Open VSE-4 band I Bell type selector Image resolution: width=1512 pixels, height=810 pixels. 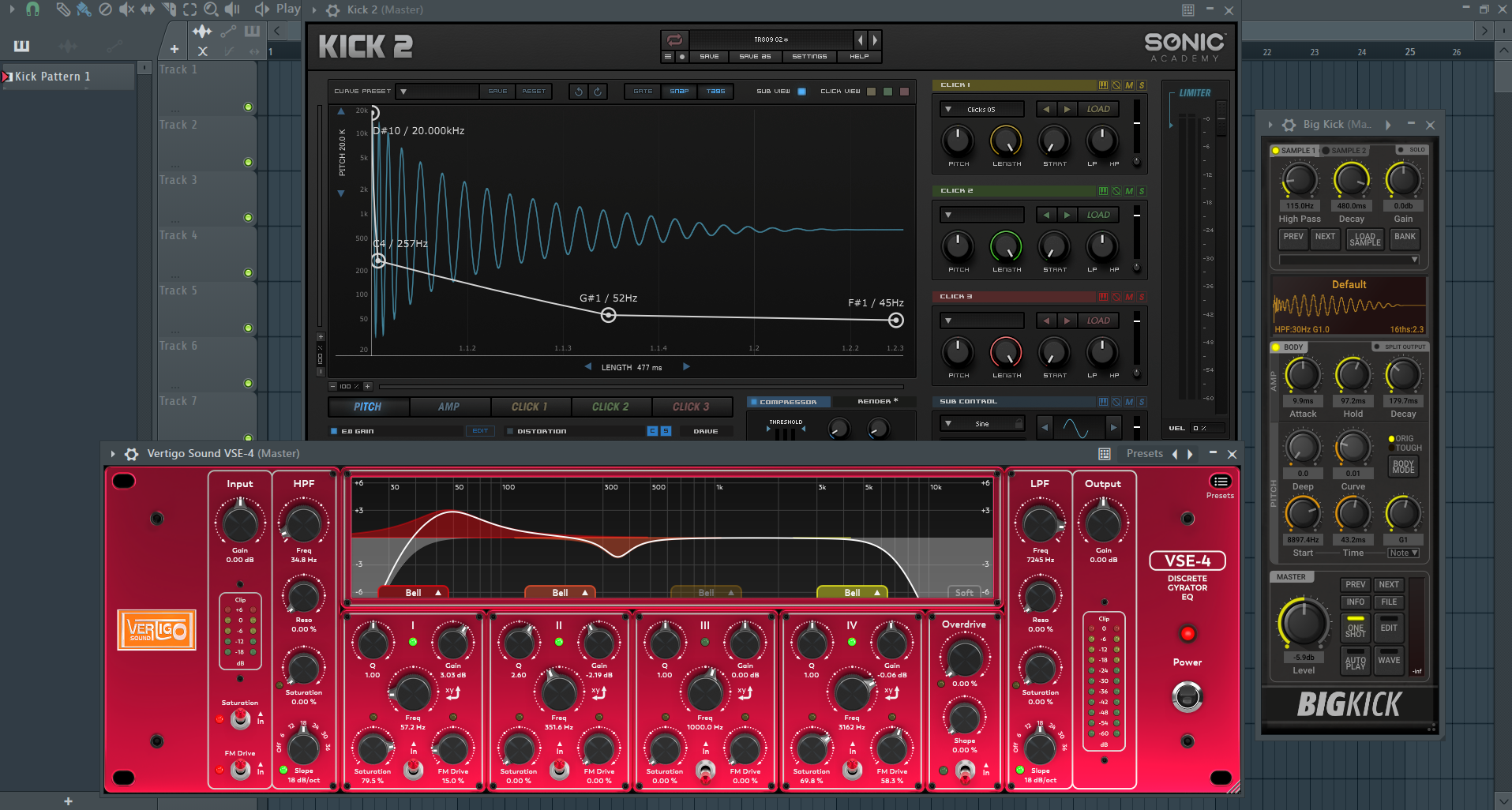(414, 592)
